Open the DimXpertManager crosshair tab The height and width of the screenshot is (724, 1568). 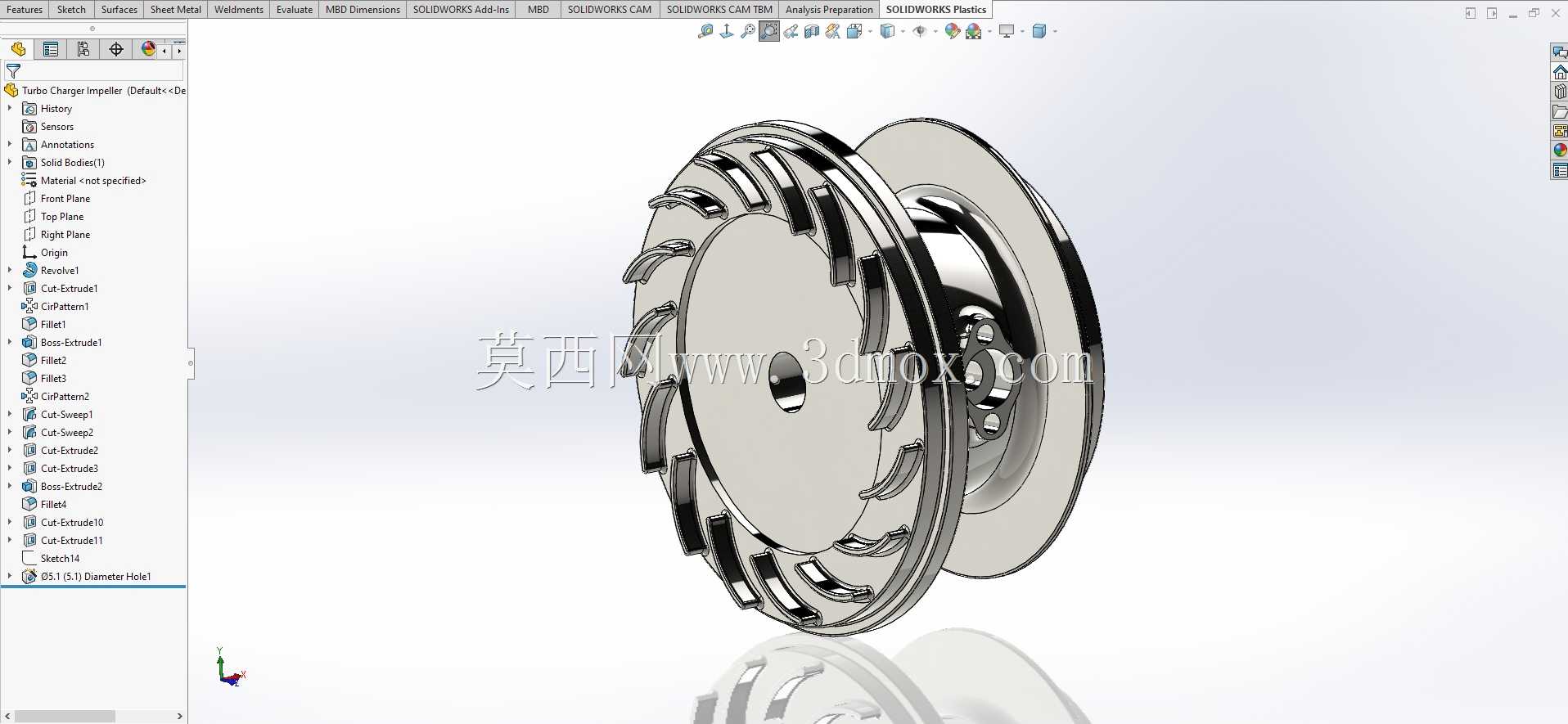tap(116, 49)
